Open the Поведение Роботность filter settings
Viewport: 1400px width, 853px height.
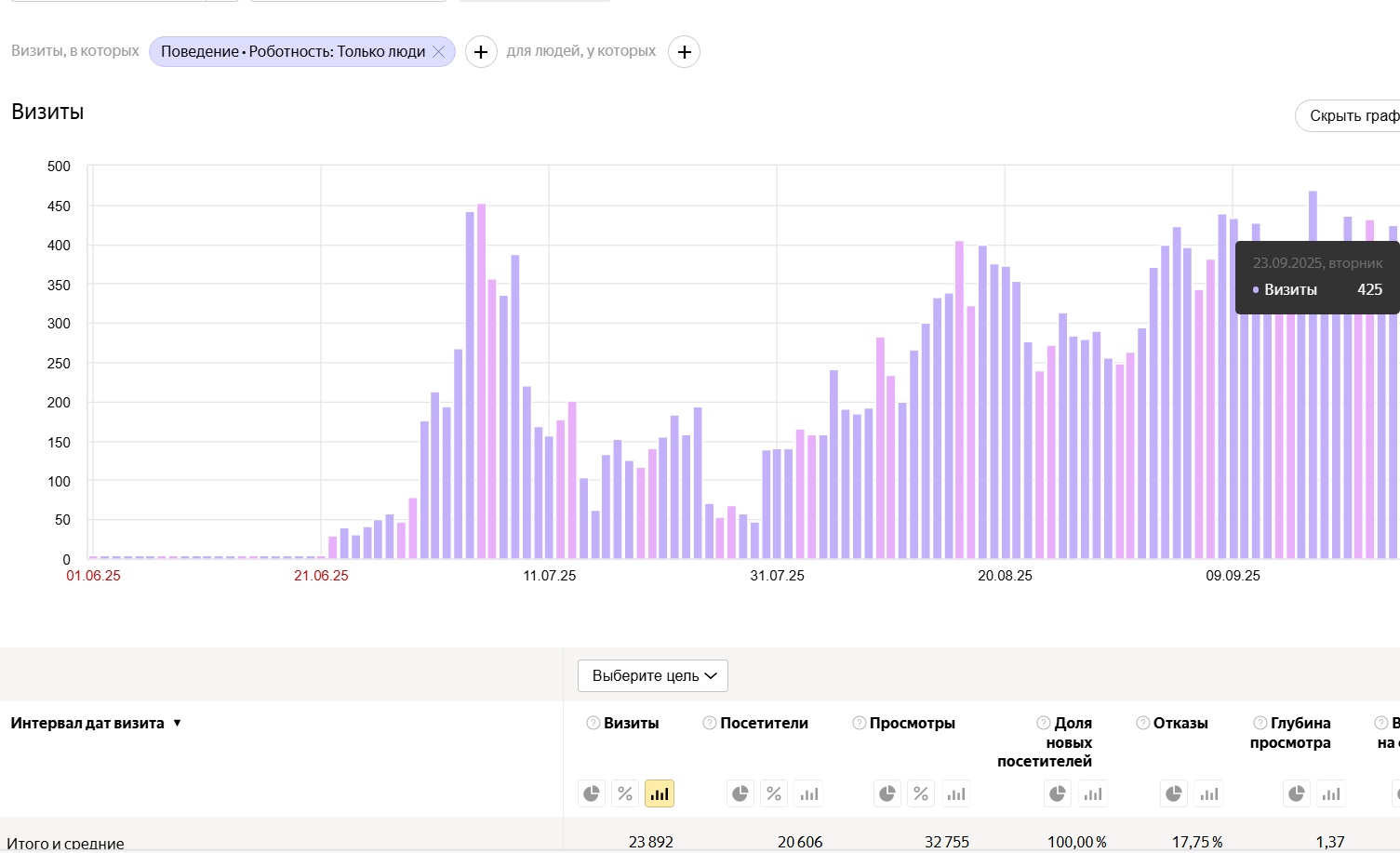pyautogui.click(x=292, y=52)
